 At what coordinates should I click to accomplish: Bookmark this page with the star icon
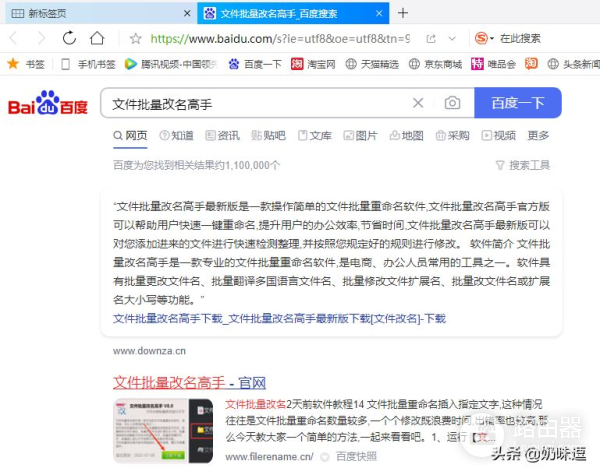coord(135,38)
